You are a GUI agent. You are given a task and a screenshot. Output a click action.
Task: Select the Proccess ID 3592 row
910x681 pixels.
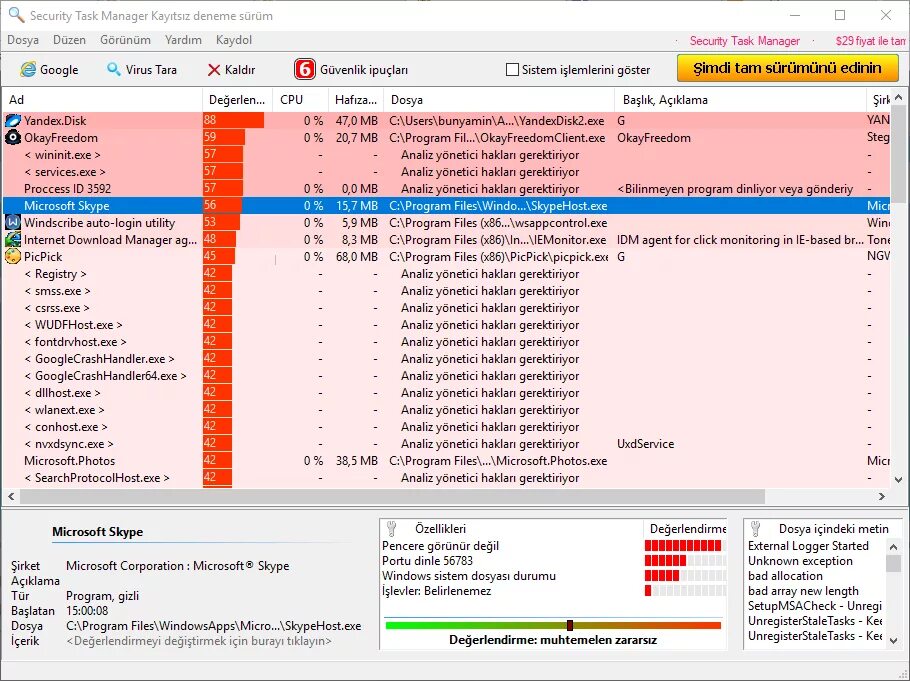tap(446, 189)
